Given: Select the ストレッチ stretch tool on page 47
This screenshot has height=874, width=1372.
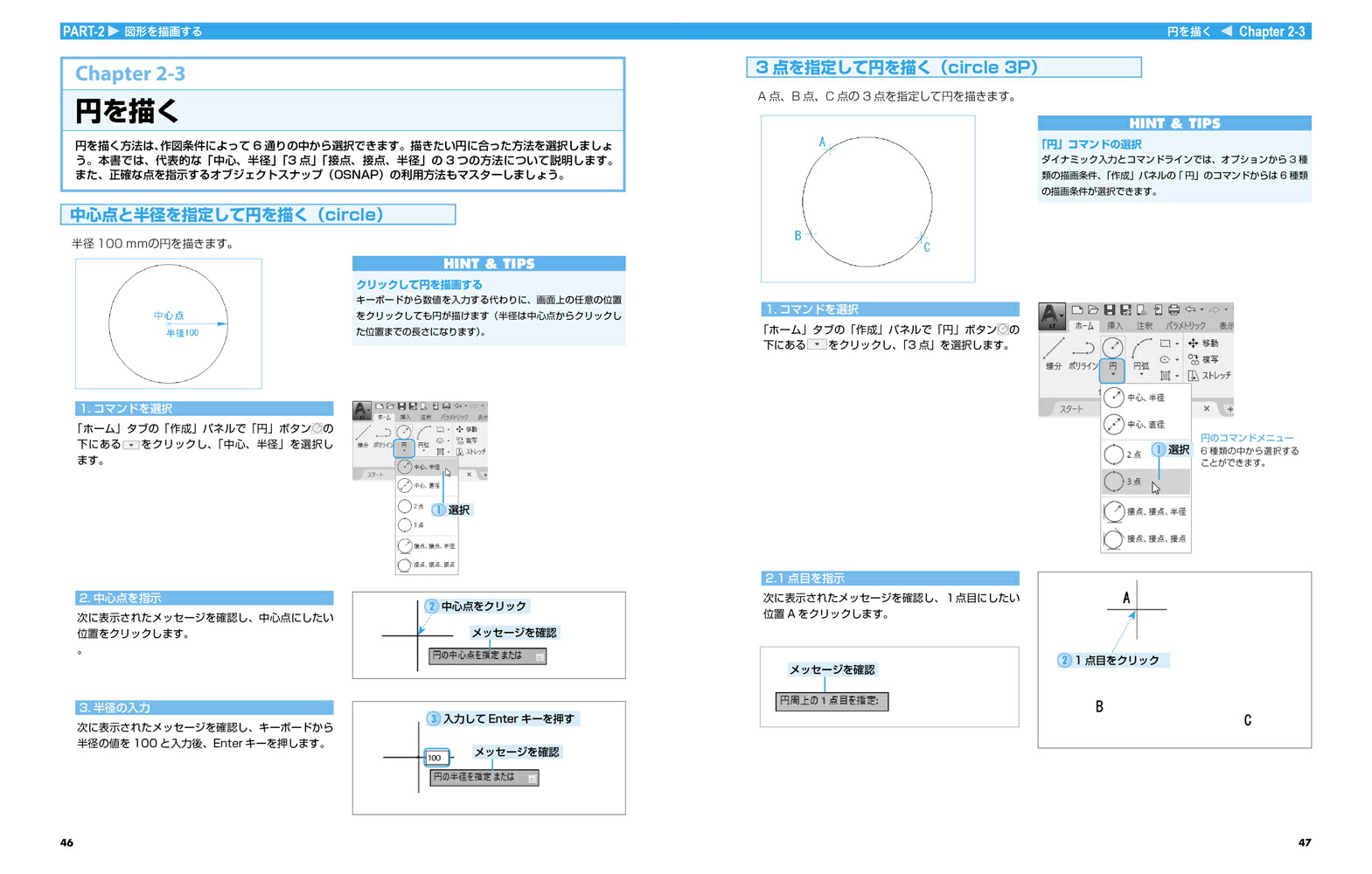Looking at the screenshot, I should coord(1209,376).
